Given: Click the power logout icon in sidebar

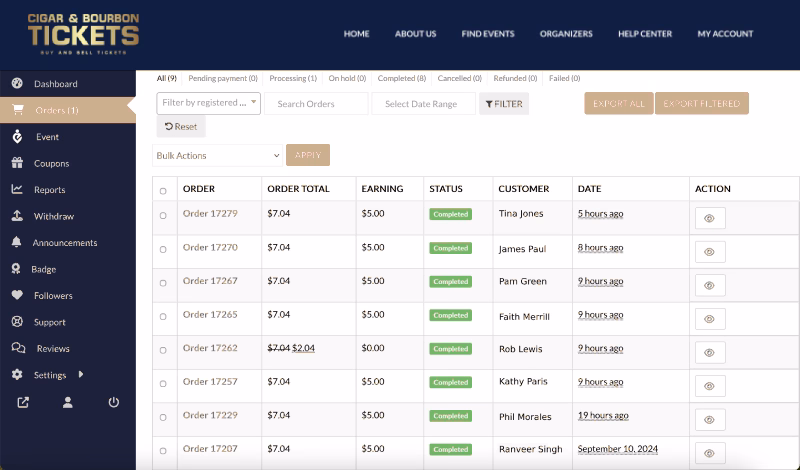Looking at the screenshot, I should click(113, 402).
